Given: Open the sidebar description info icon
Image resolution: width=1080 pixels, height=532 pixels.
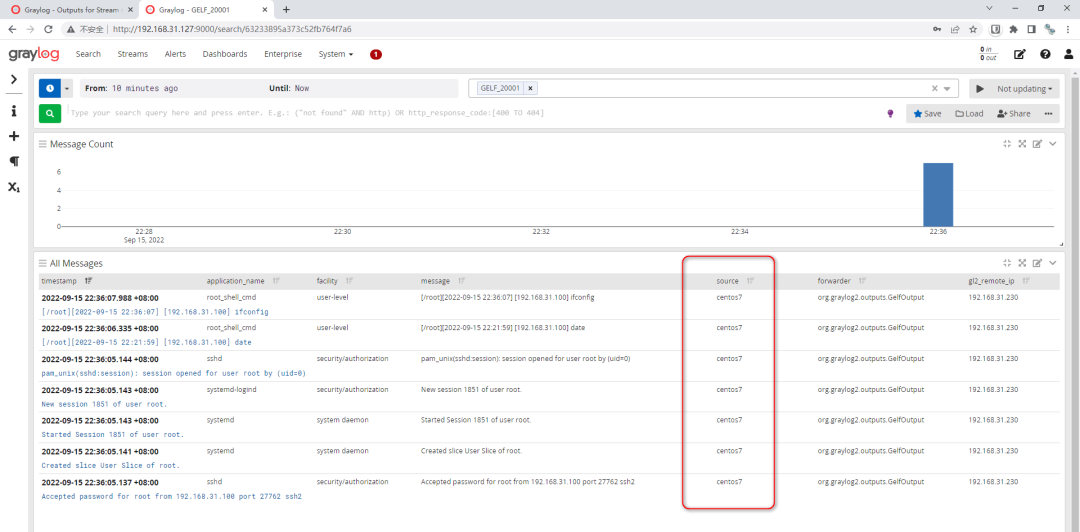Looking at the screenshot, I should (13, 111).
